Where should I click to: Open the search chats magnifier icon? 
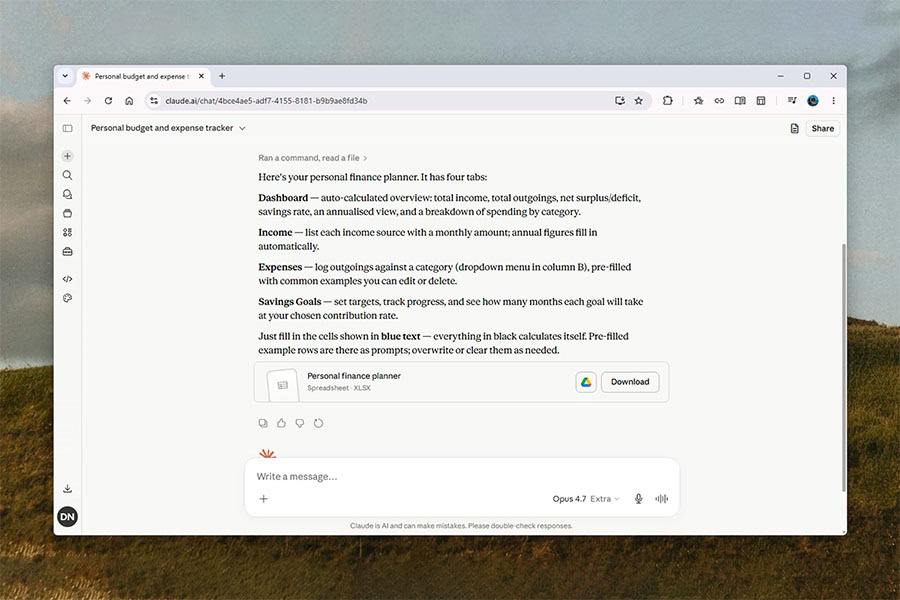pos(67,175)
